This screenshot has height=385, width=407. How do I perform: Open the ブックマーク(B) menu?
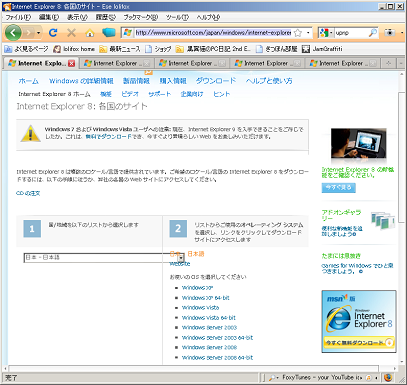pos(140,17)
